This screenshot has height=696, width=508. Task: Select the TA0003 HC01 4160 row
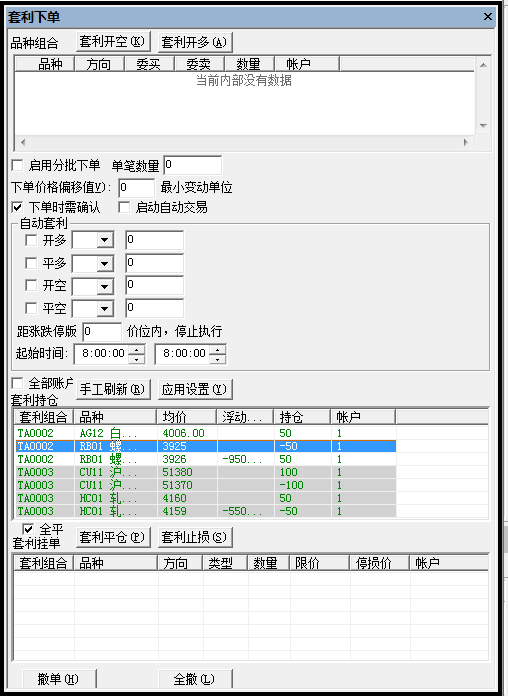[x=206, y=498]
